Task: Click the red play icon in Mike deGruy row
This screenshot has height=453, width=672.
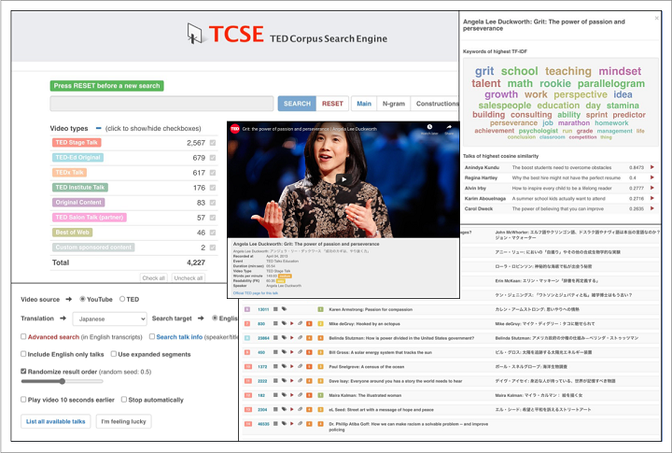Action: click(292, 324)
